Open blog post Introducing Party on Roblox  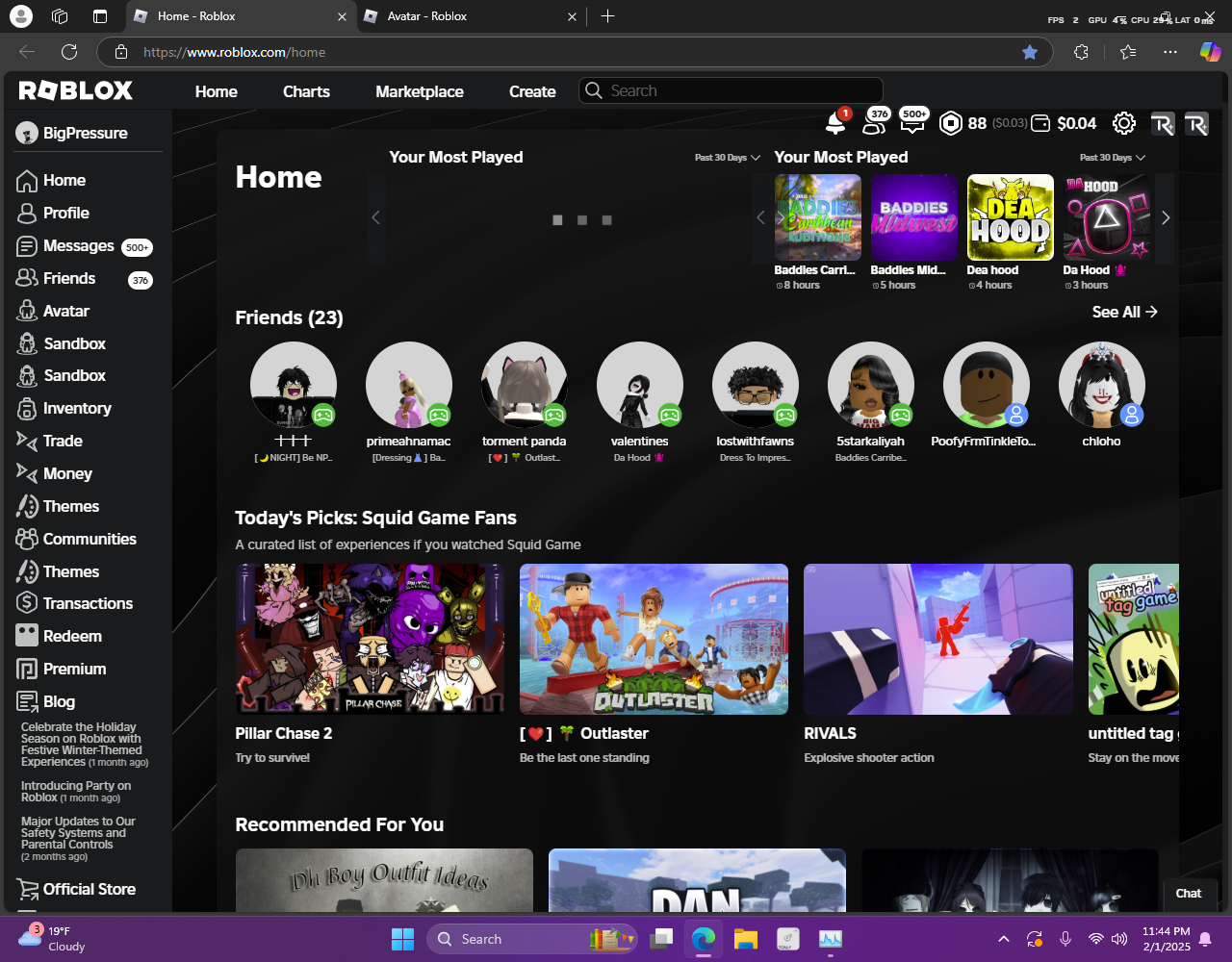pos(76,792)
